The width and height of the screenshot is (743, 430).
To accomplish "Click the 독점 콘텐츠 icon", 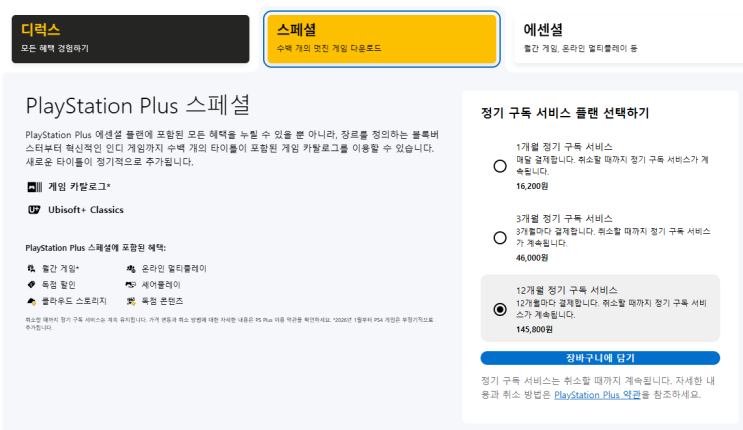I will (x=131, y=301).
